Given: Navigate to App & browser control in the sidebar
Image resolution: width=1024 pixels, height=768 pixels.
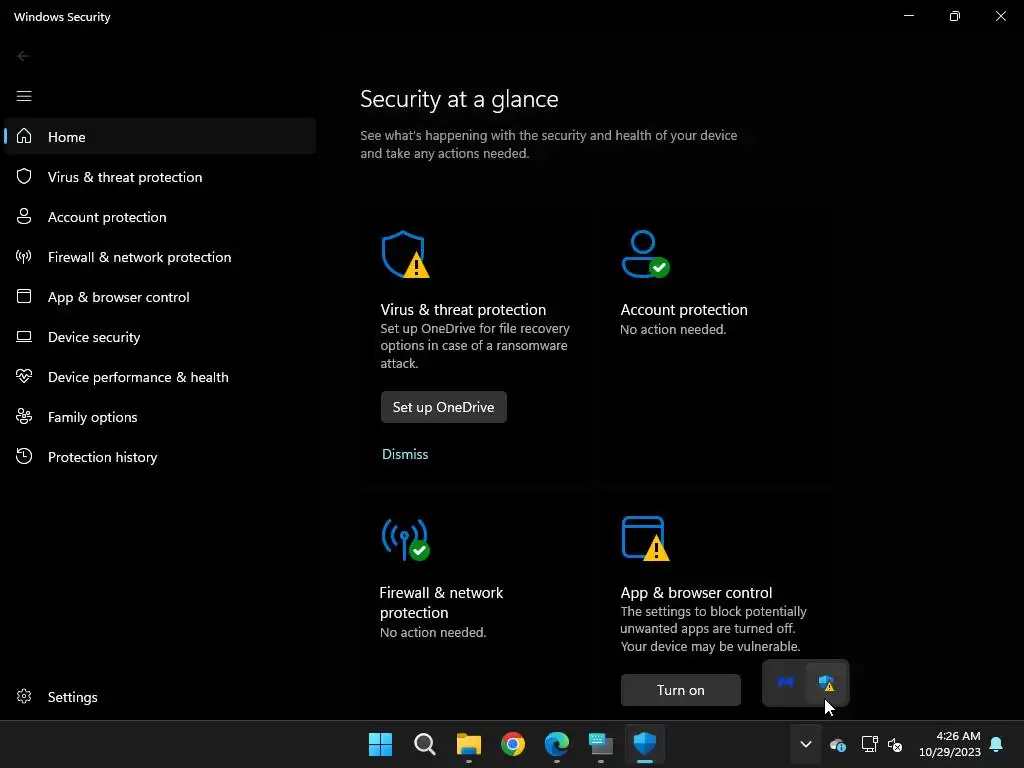Looking at the screenshot, I should (160, 296).
